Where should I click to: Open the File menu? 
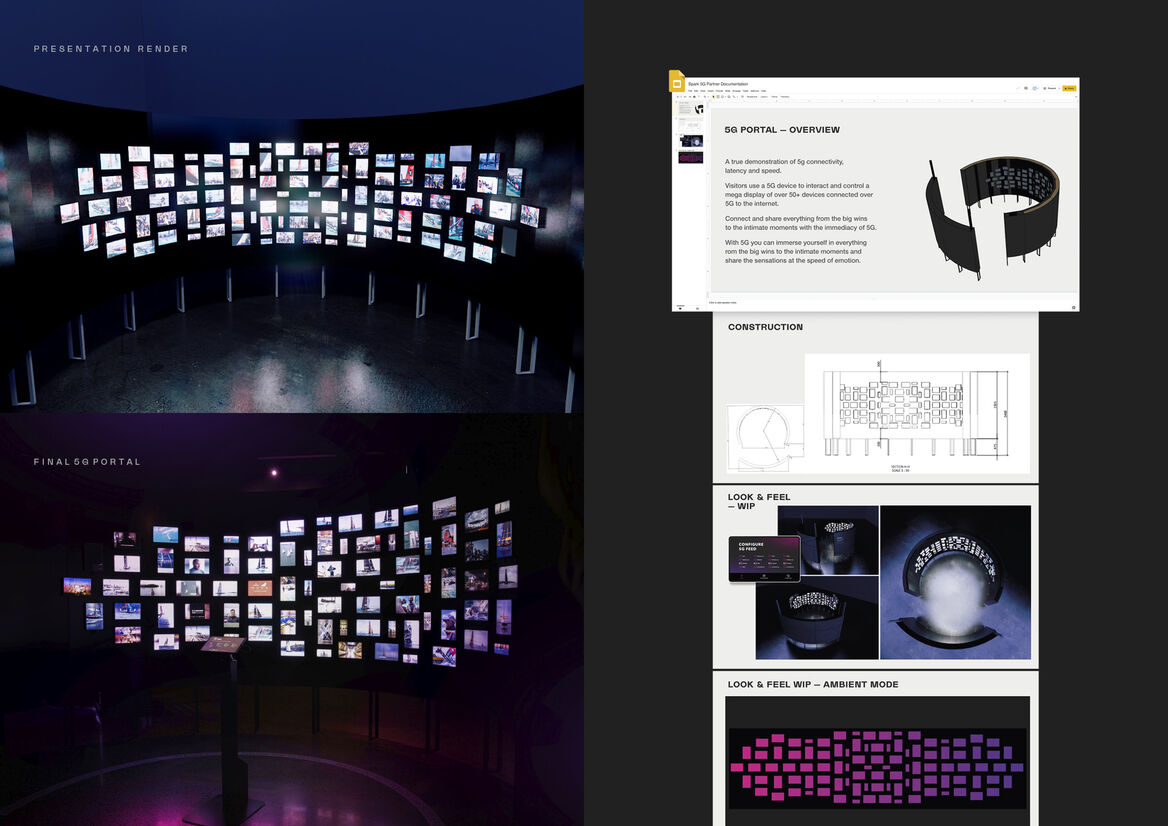coord(691,90)
